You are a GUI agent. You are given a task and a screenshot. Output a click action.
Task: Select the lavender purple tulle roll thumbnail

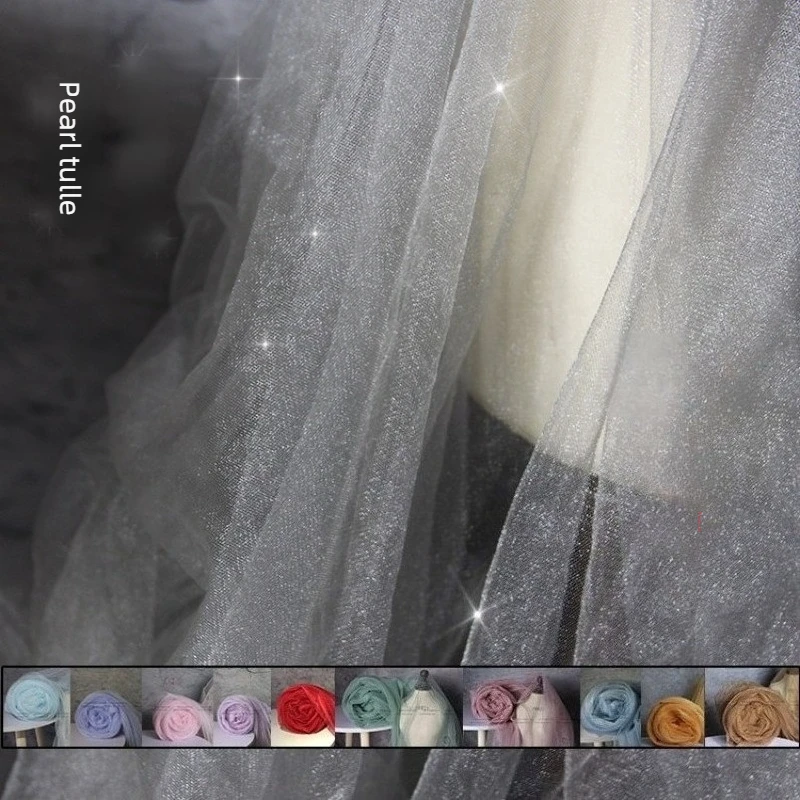(x=241, y=707)
